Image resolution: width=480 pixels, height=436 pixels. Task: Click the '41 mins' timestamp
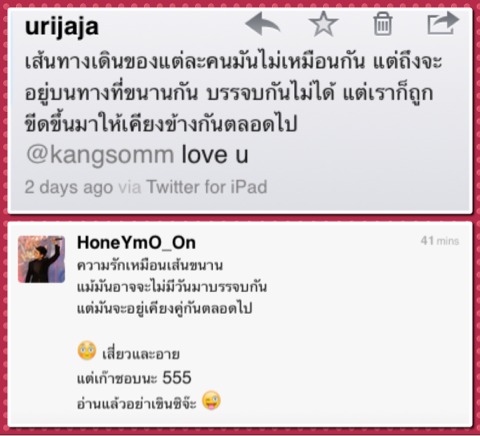(x=440, y=241)
